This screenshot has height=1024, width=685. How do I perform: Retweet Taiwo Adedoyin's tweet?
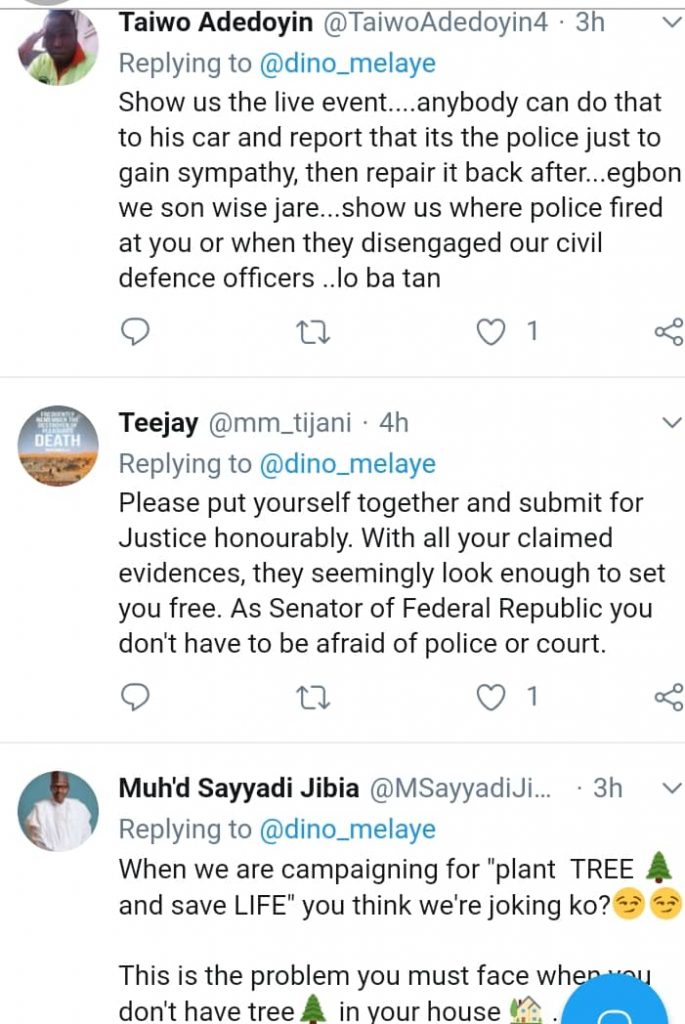pyautogui.click(x=313, y=332)
